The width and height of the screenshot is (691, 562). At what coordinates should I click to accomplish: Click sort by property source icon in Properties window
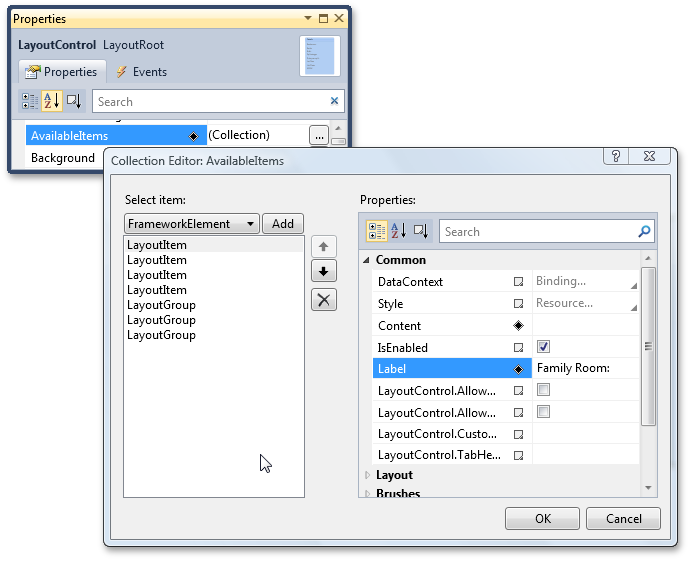74,101
